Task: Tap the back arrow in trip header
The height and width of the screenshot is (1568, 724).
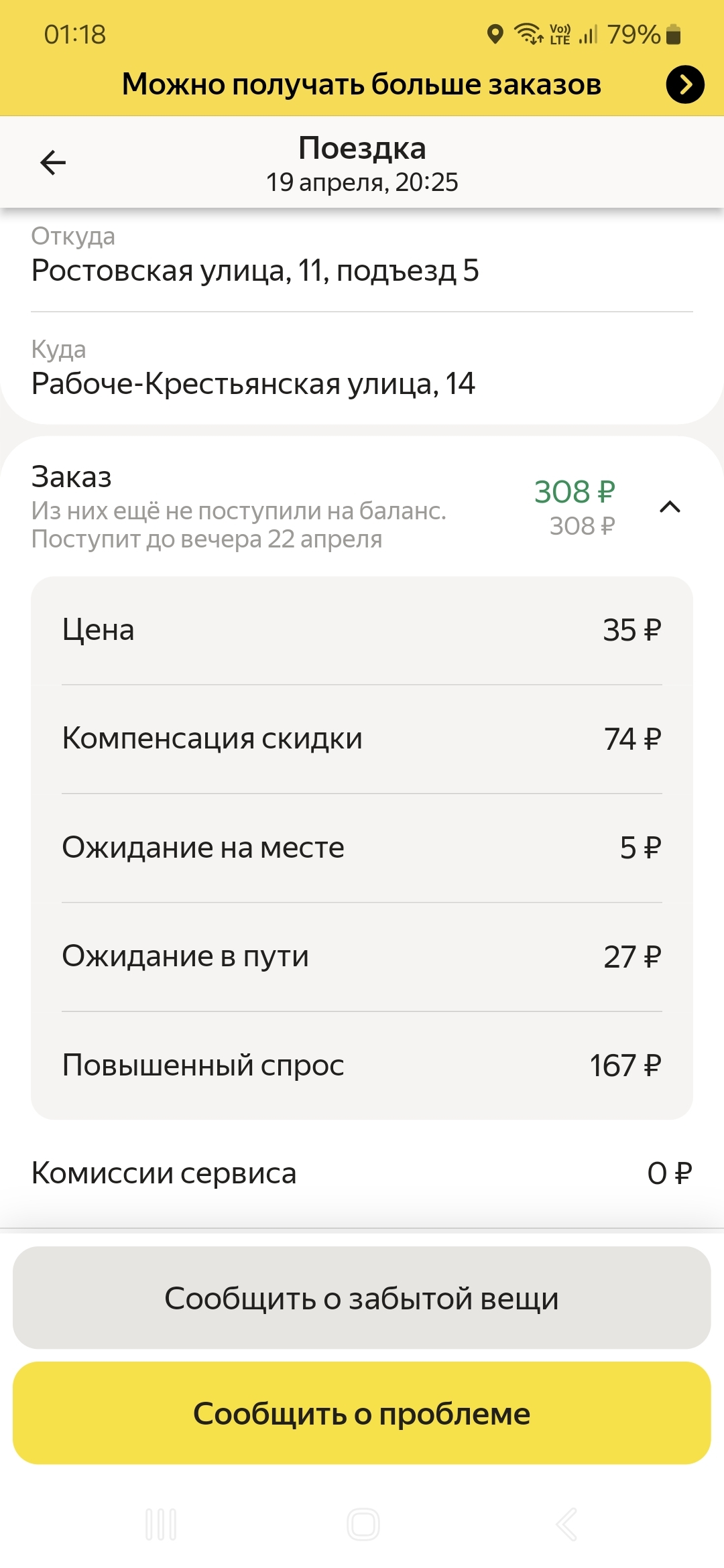Action: point(53,162)
